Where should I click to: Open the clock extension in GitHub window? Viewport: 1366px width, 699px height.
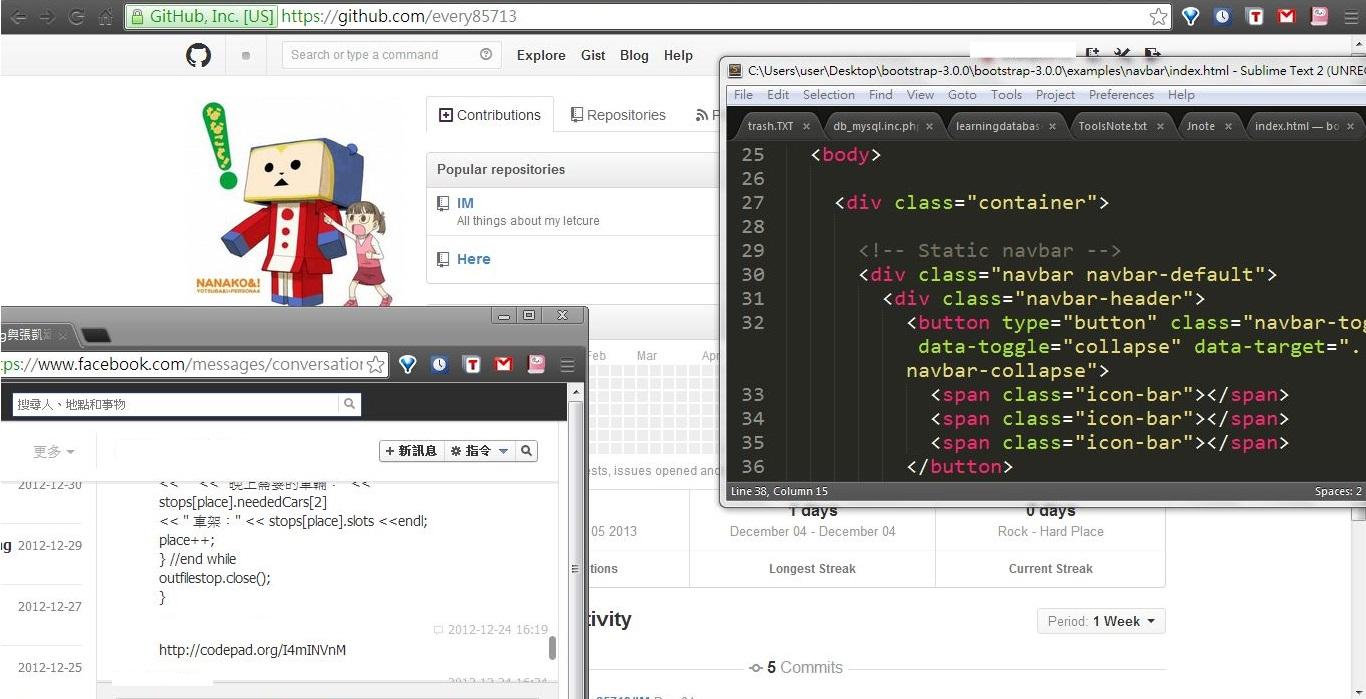pyautogui.click(x=1222, y=16)
